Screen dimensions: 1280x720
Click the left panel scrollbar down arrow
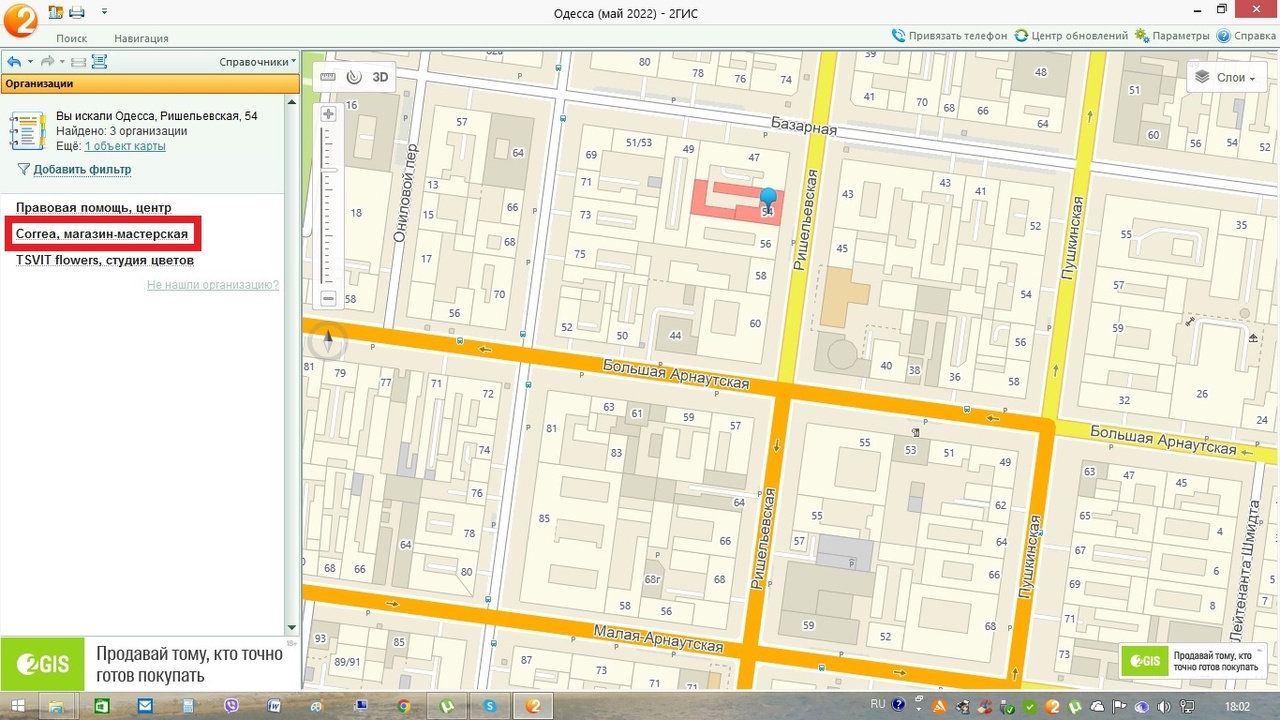[x=292, y=627]
